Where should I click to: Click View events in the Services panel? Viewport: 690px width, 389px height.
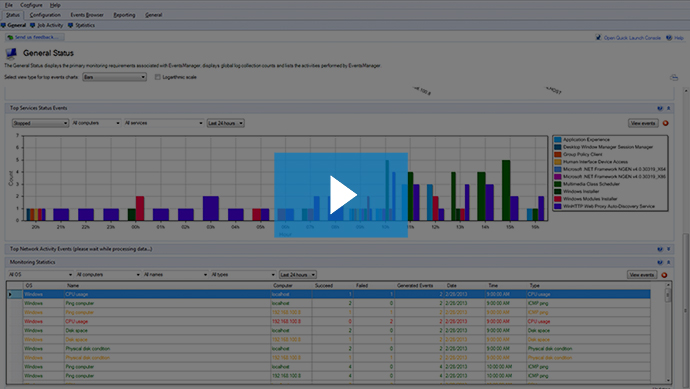pos(643,123)
